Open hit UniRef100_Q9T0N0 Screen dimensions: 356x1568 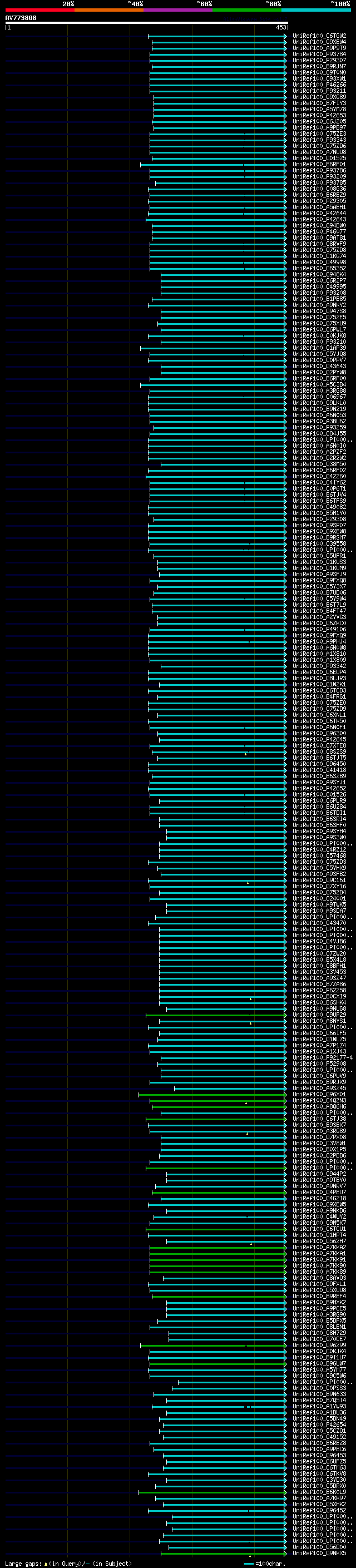(319, 72)
